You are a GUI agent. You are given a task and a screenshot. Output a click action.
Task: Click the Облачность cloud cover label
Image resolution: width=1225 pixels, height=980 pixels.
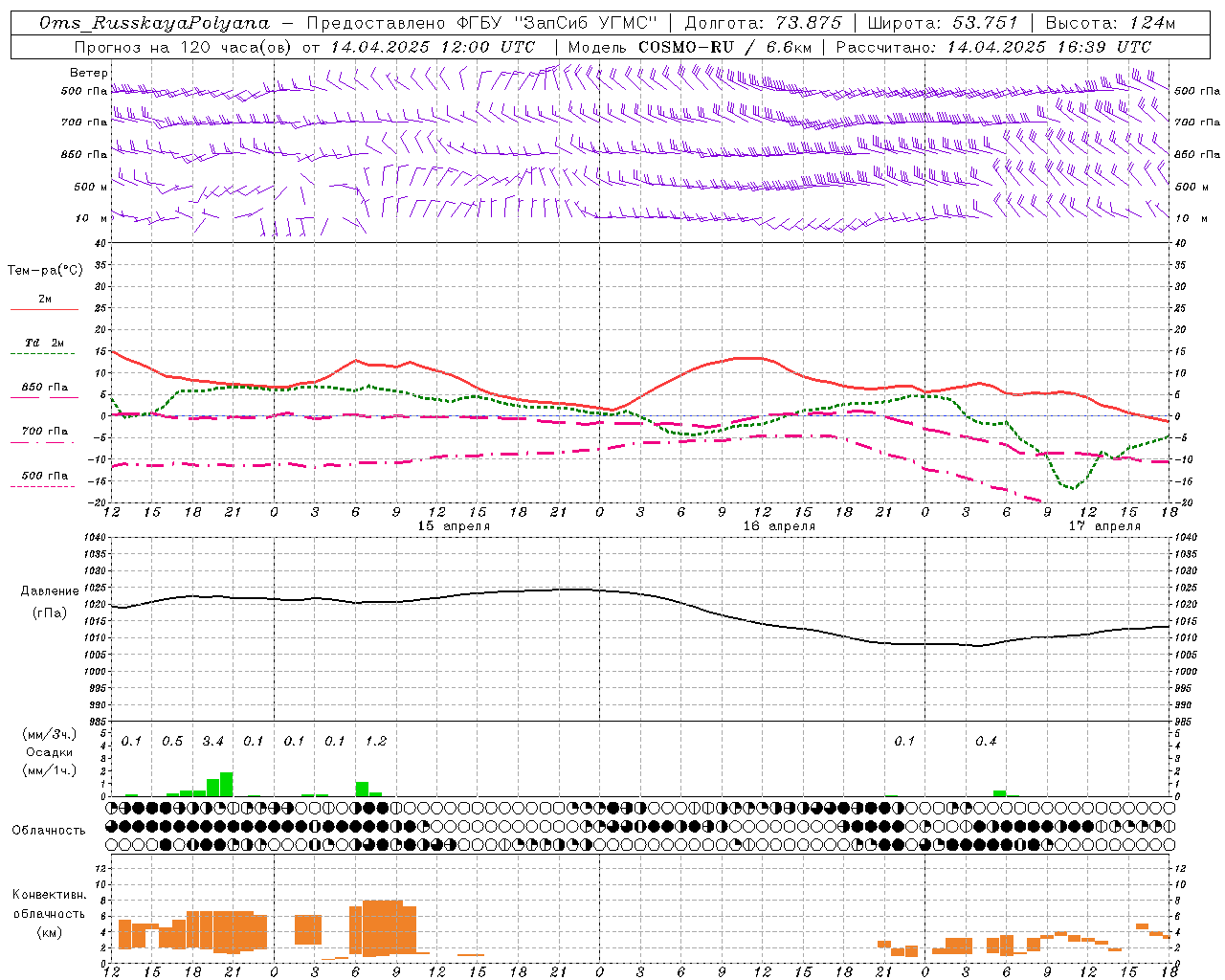click(49, 830)
